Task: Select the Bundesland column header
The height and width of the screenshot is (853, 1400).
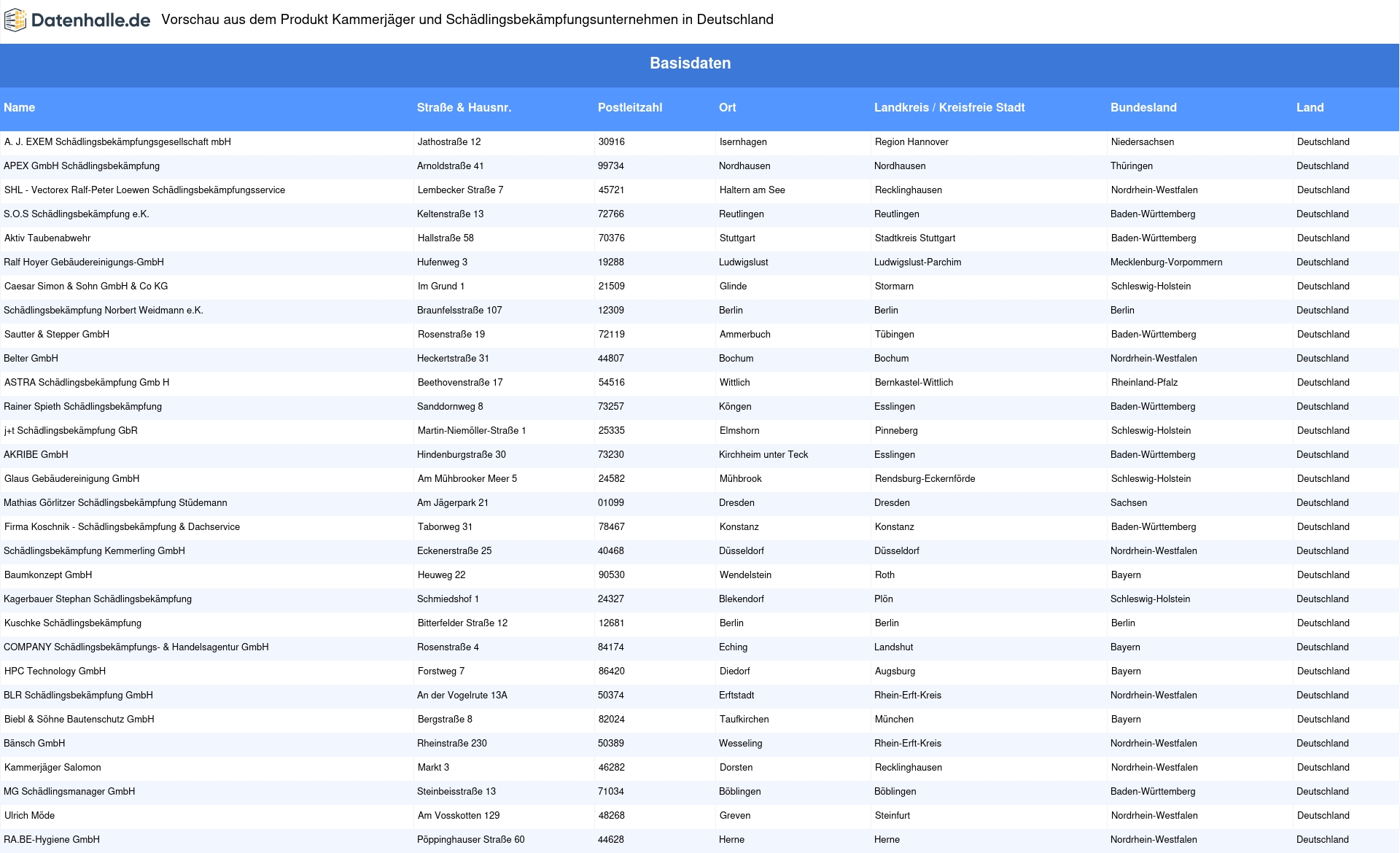Action: (1143, 107)
